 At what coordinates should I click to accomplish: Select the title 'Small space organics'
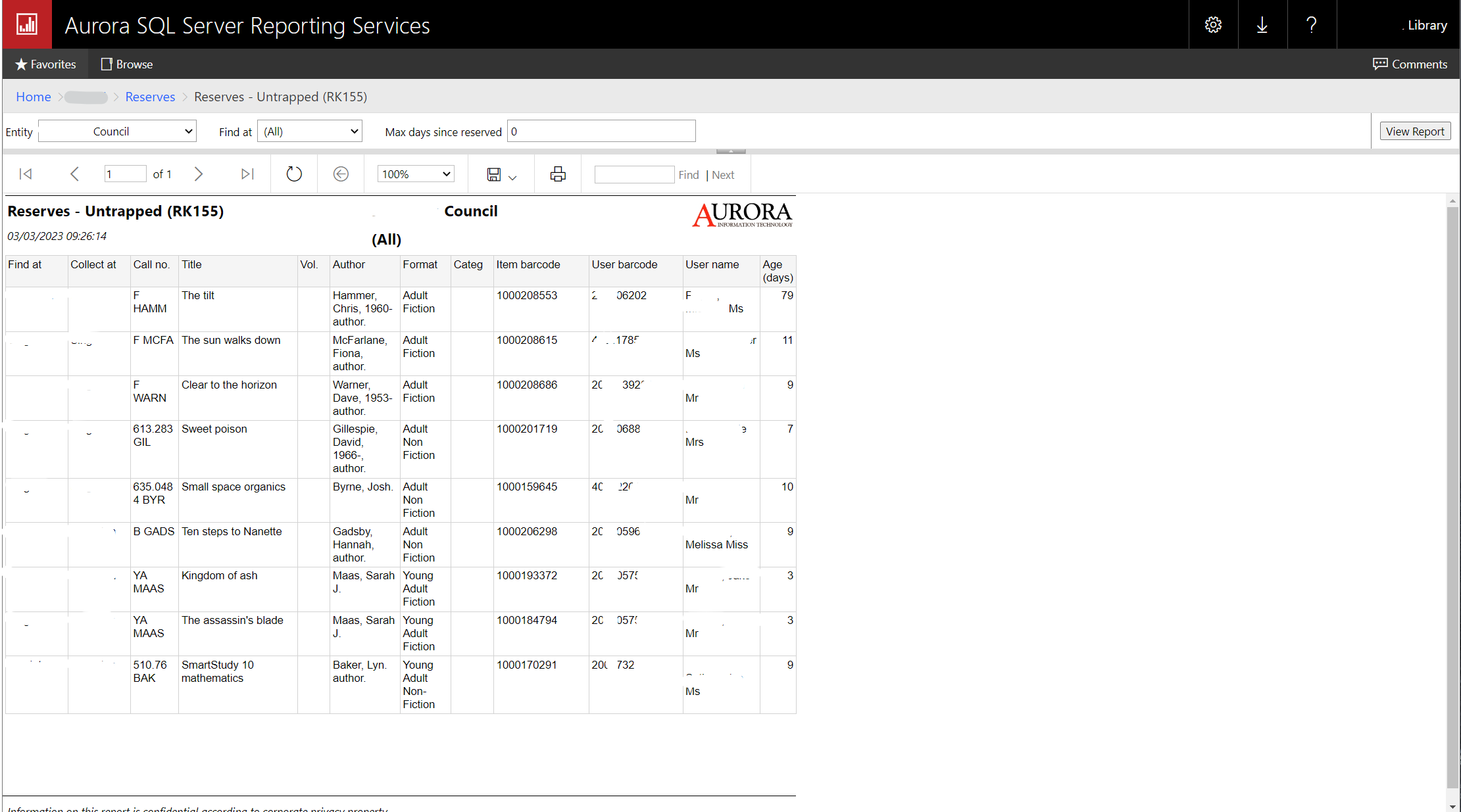click(234, 487)
